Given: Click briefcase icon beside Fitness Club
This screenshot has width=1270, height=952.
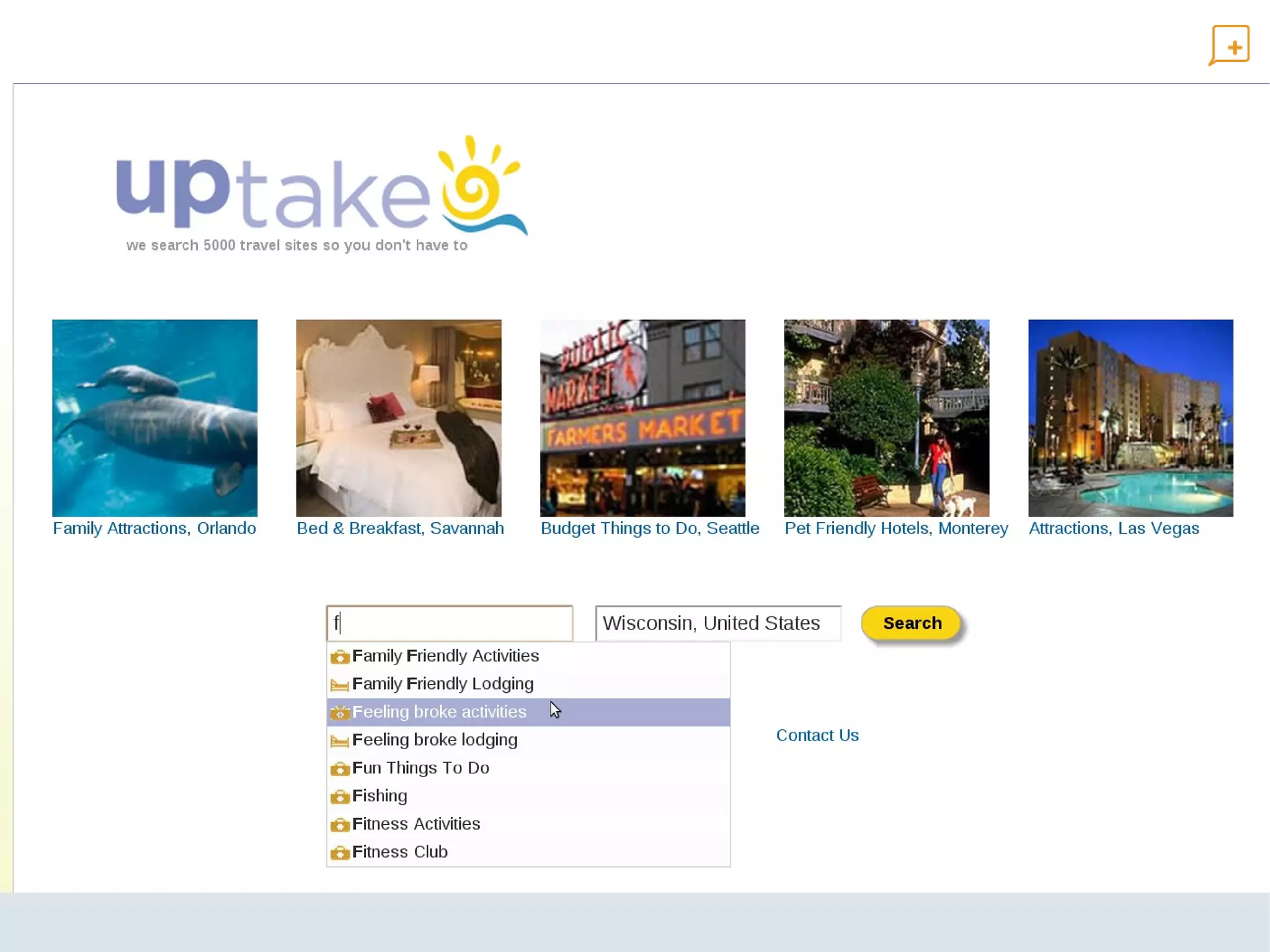Looking at the screenshot, I should [340, 853].
